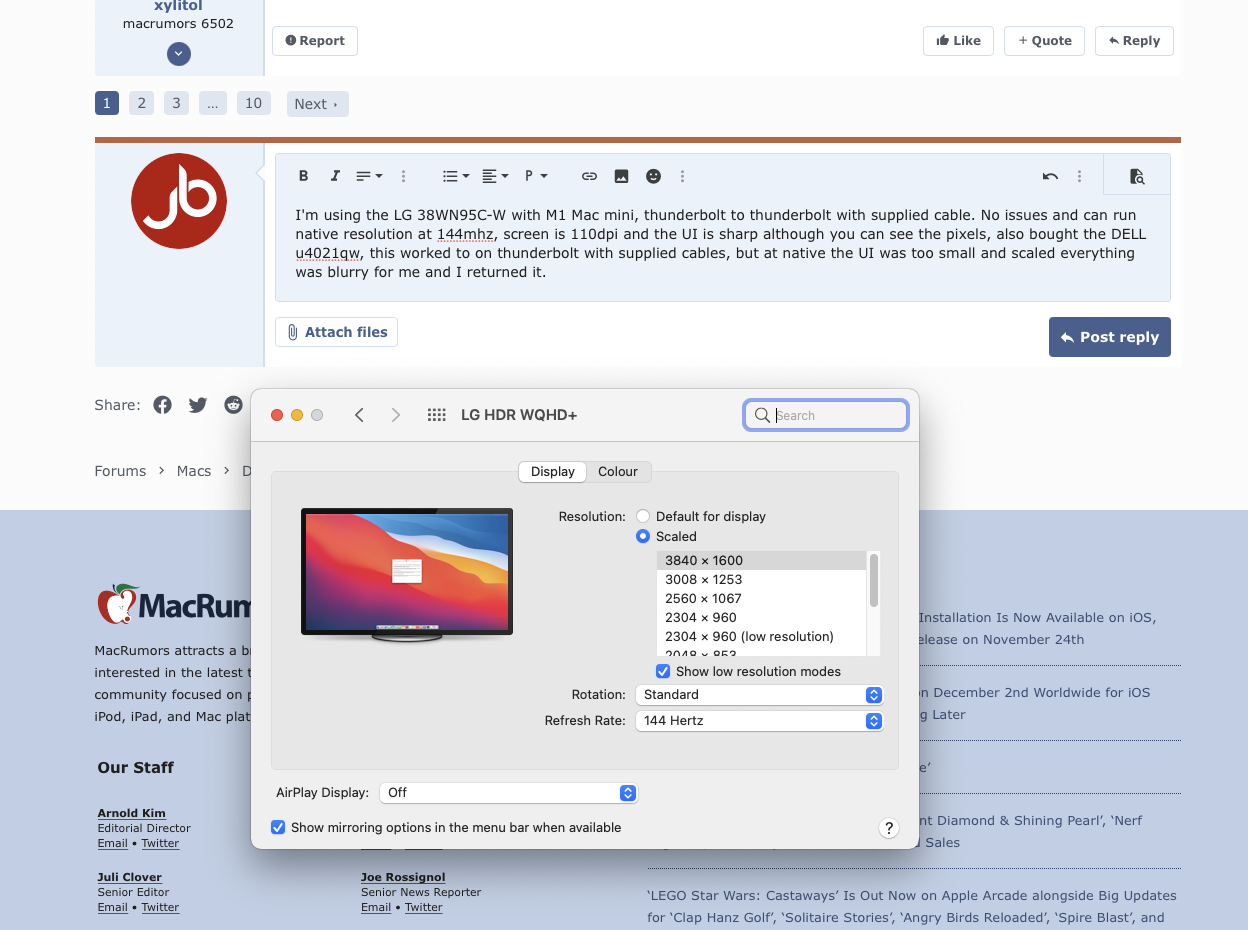Open Juli Clover's staff profile link
Screen dimensions: 1248x930
(130, 877)
